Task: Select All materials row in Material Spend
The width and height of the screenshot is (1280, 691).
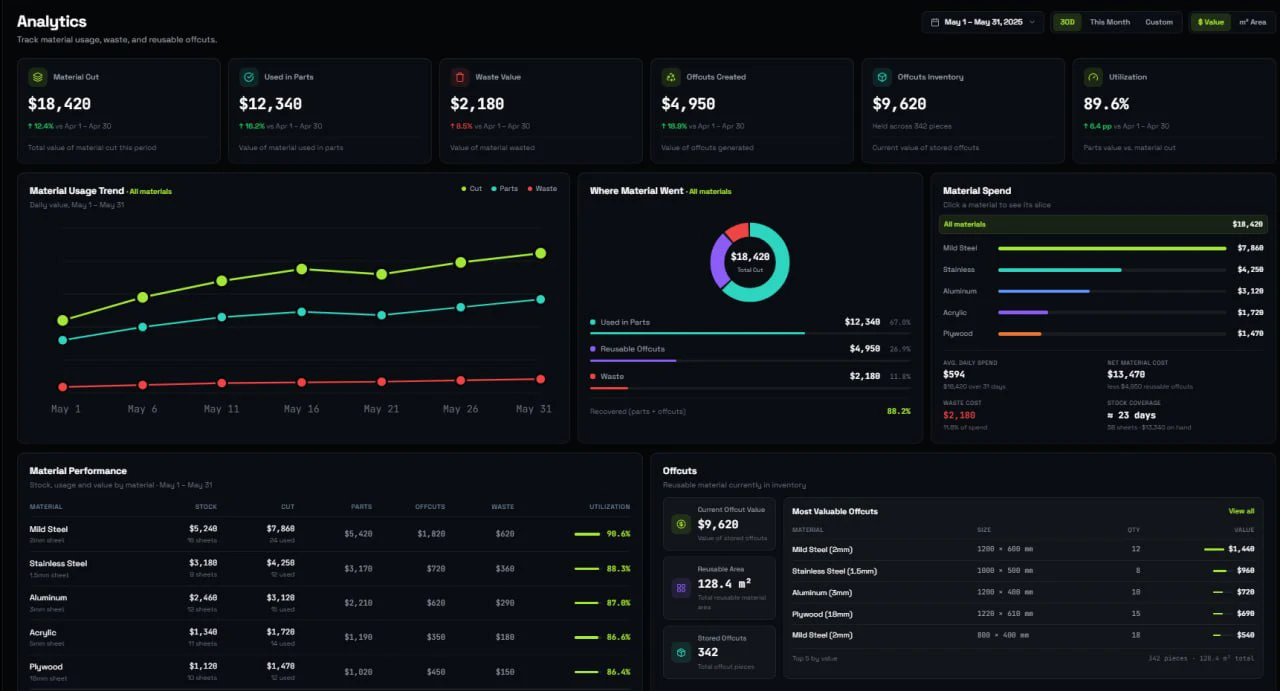Action: pyautogui.click(x=1103, y=225)
